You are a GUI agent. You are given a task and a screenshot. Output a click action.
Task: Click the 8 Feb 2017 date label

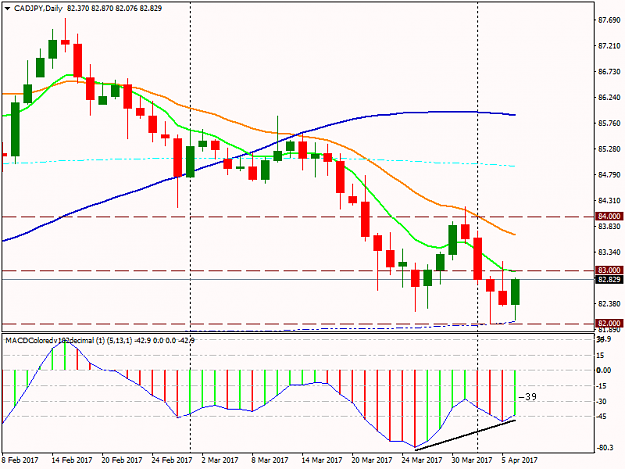point(20,460)
